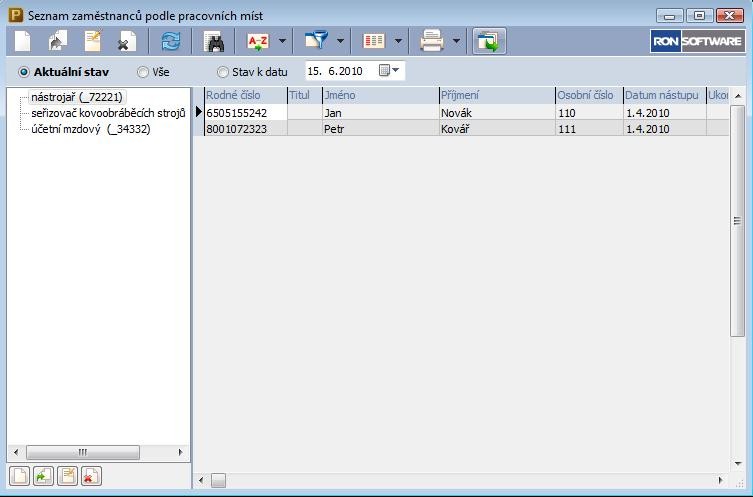753x497 pixels.
Task: Click the Titul column header
Action: [304, 95]
